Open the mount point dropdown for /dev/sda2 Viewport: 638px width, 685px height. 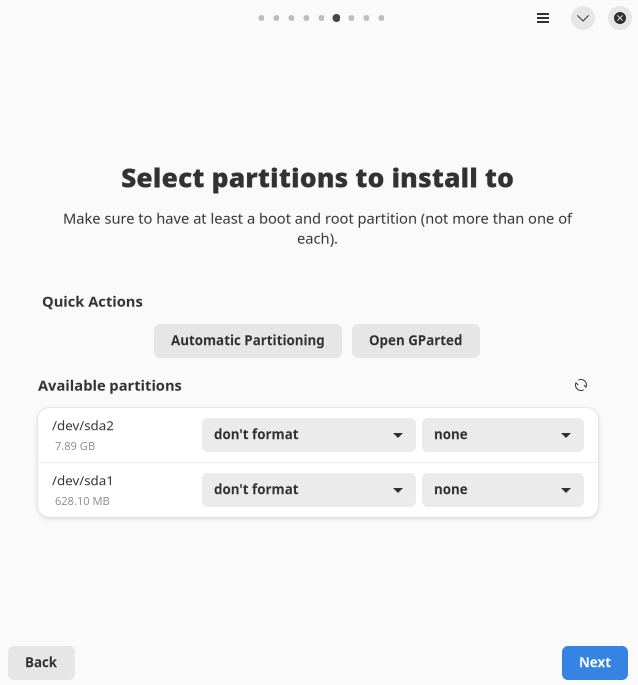502,435
